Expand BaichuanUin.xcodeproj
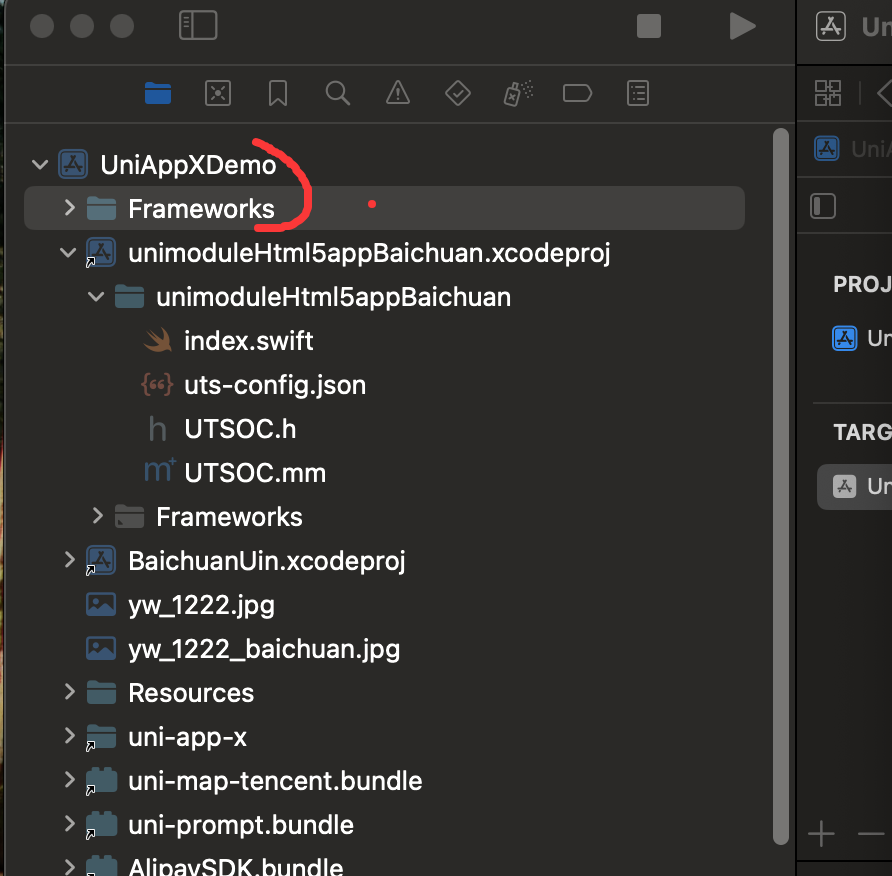The width and height of the screenshot is (892, 876). click(69, 560)
